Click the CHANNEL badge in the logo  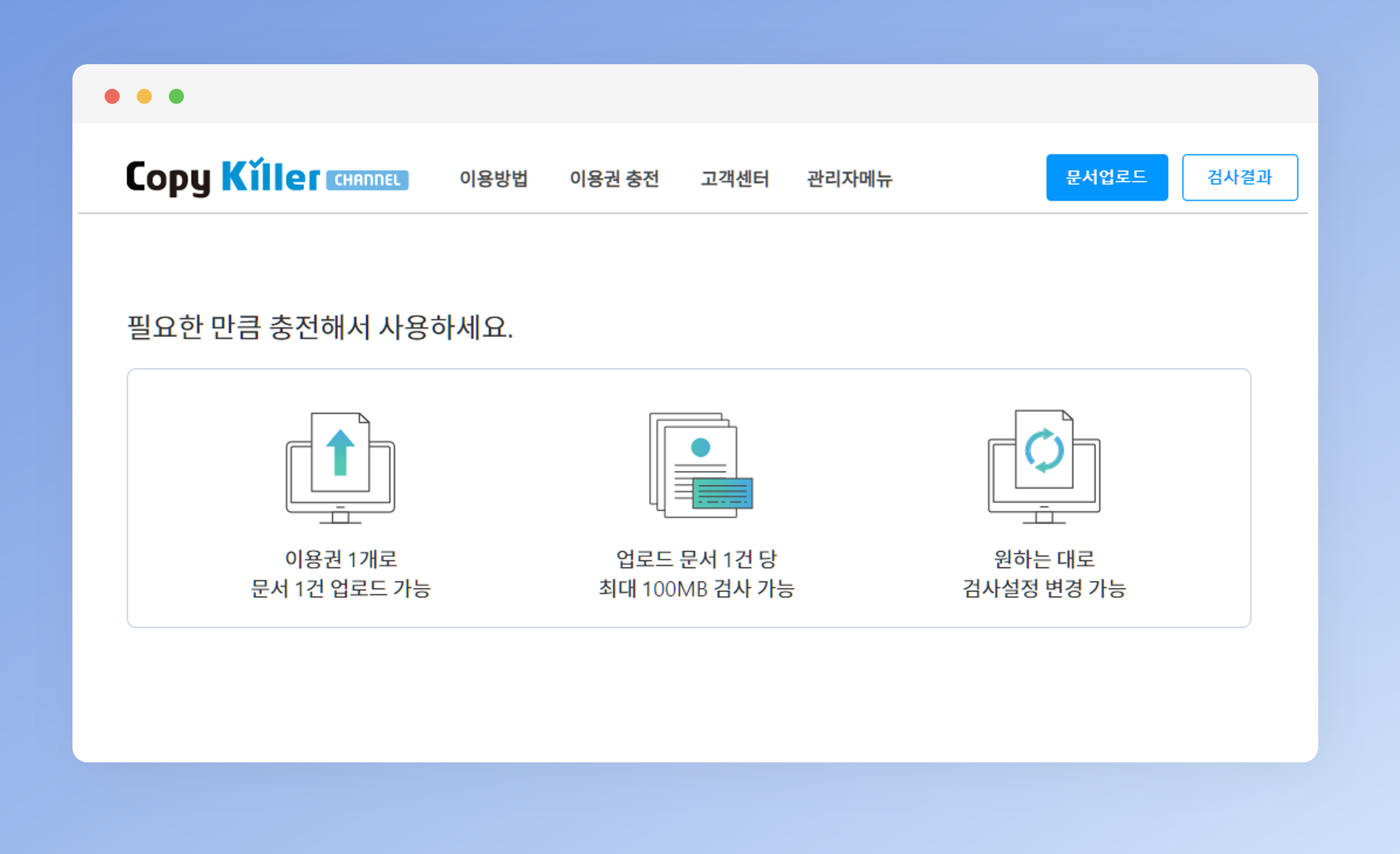[x=367, y=180]
